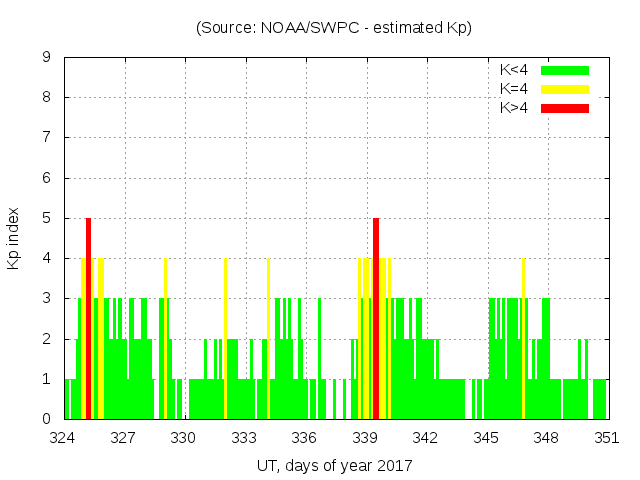Click the 5 tick label on y-axis
The height and width of the screenshot is (480, 640).
[47, 218]
